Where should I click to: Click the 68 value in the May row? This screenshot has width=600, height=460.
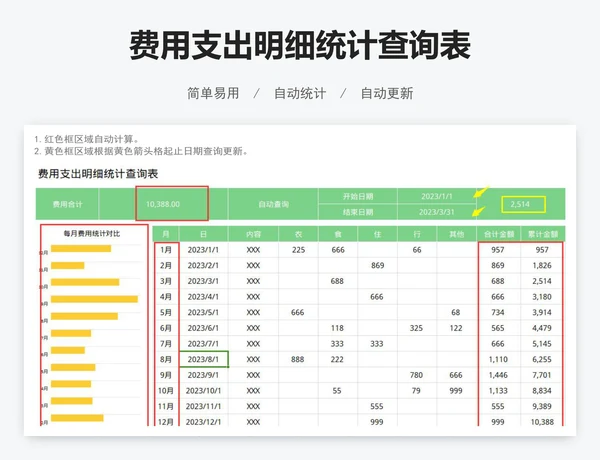pyautogui.click(x=455, y=312)
